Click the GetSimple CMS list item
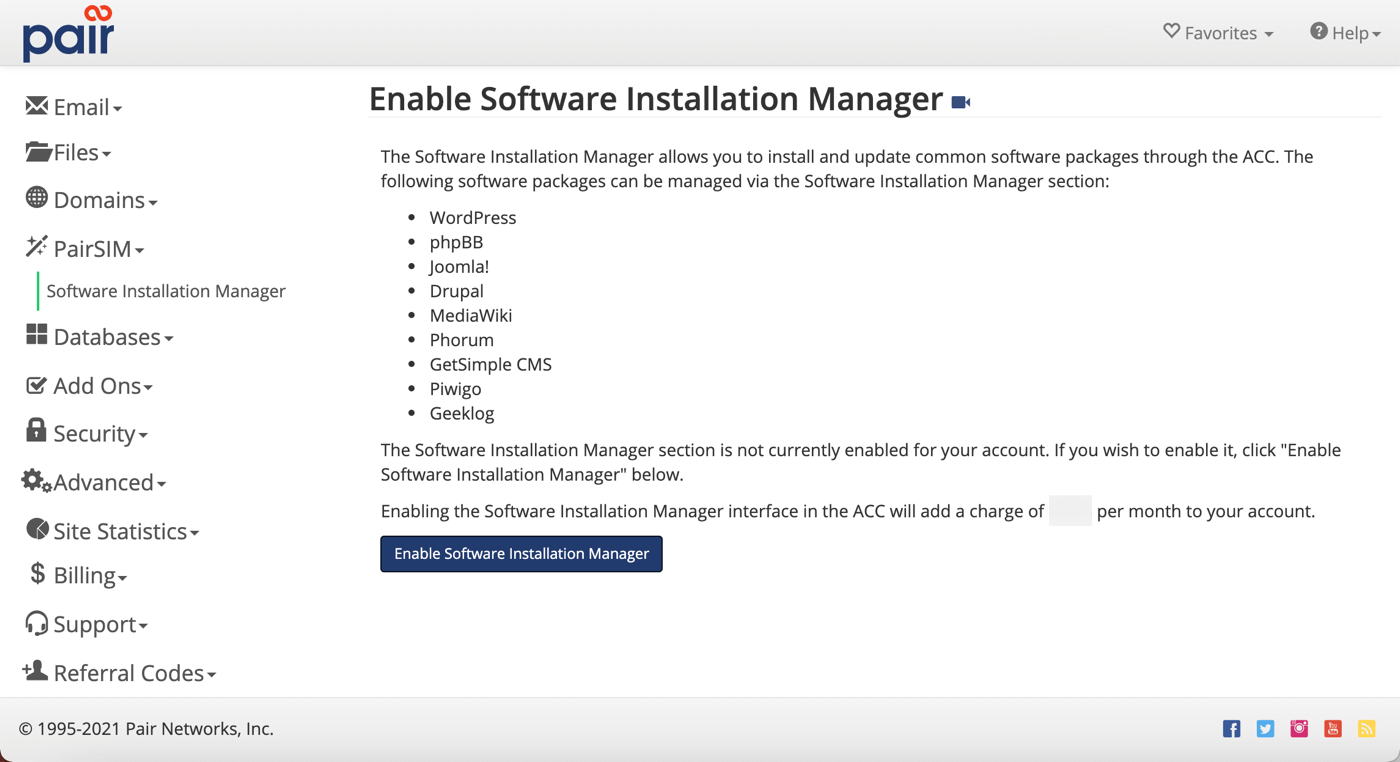The image size is (1400, 762). pos(491,364)
